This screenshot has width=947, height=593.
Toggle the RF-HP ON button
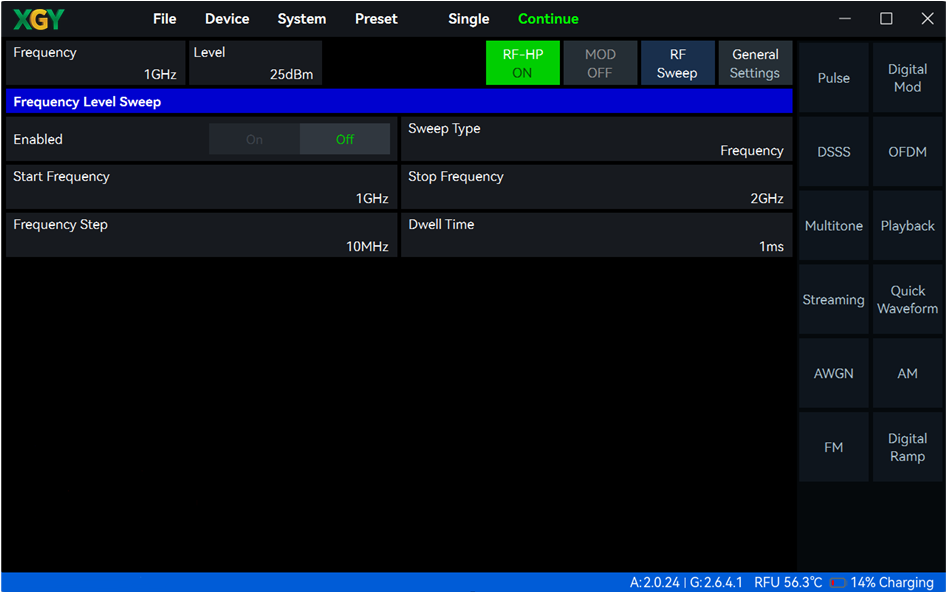click(x=523, y=63)
